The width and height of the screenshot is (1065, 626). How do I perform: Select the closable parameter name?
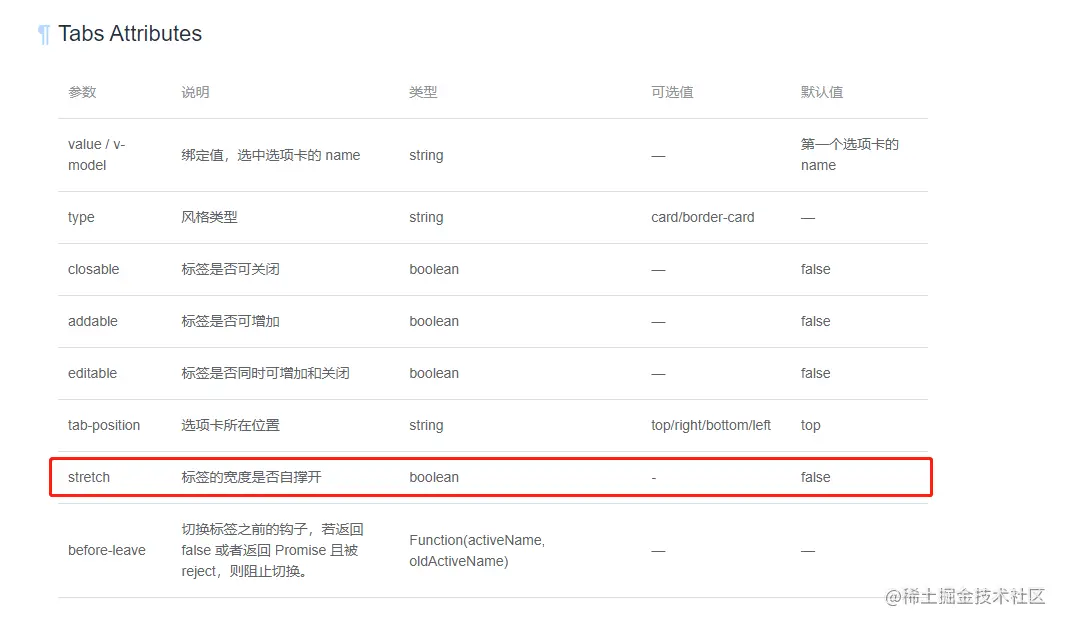92,269
